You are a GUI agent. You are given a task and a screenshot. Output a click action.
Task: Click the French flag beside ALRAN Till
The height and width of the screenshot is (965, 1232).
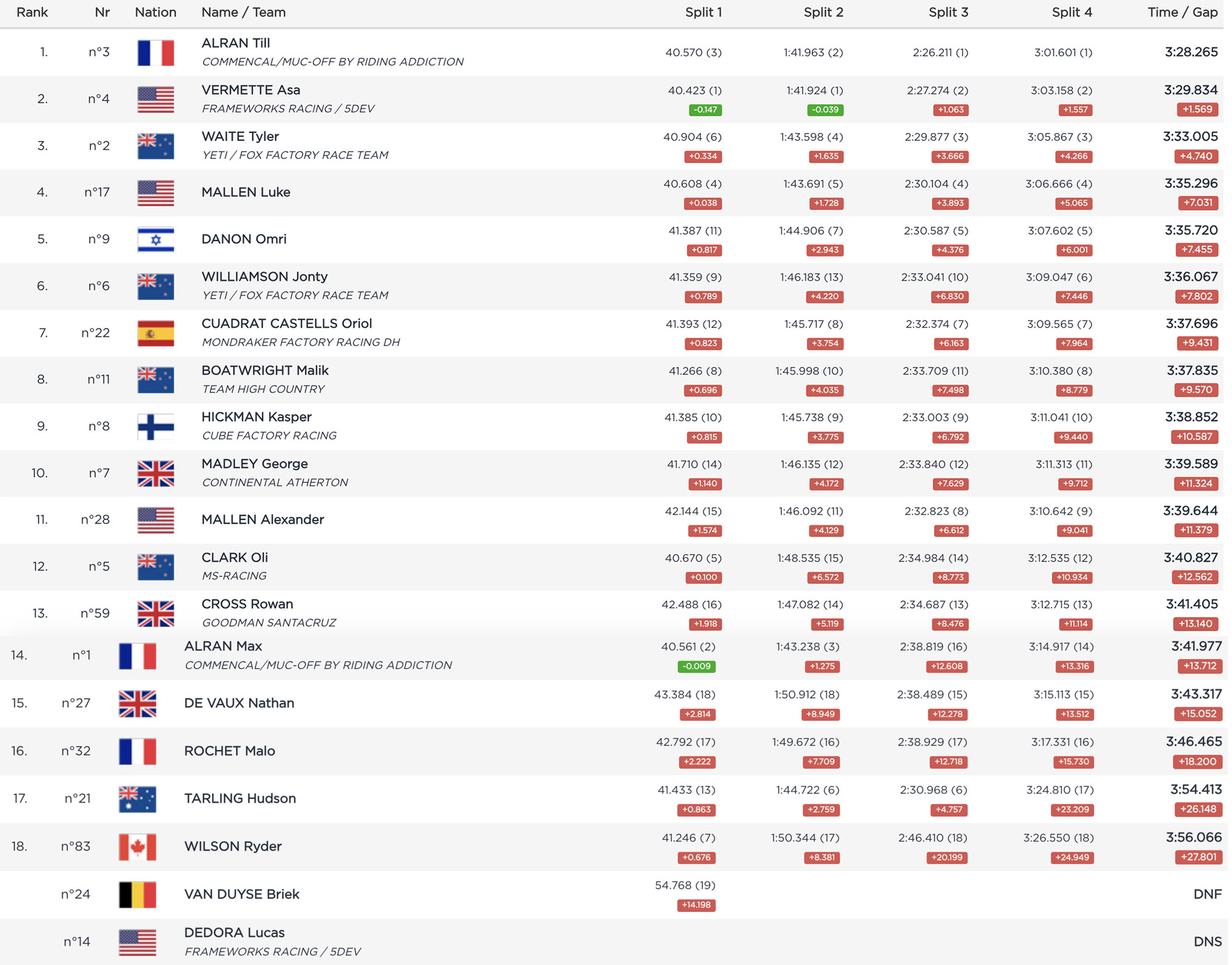pos(155,52)
